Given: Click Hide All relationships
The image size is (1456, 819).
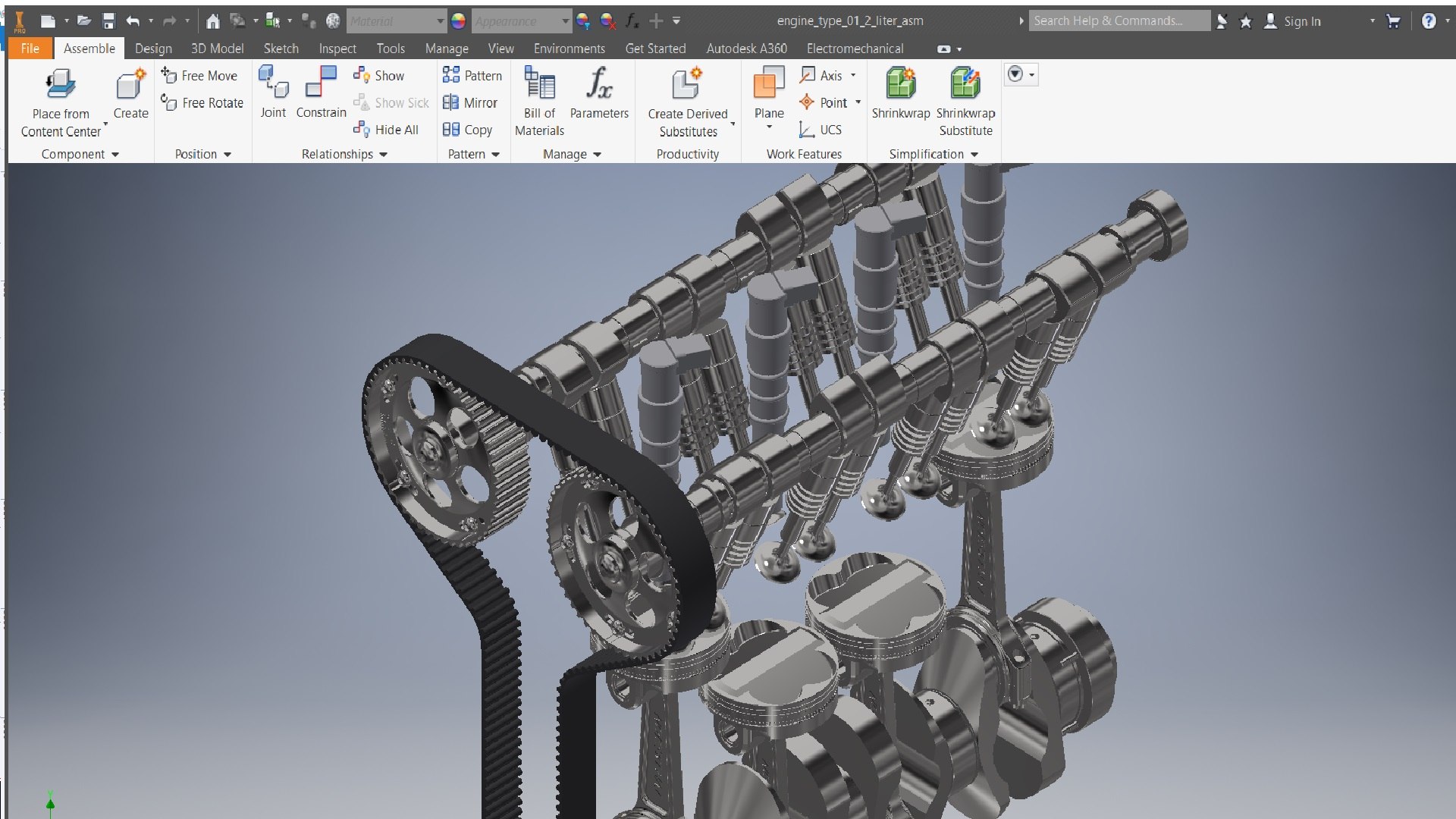Looking at the screenshot, I should click(x=386, y=130).
